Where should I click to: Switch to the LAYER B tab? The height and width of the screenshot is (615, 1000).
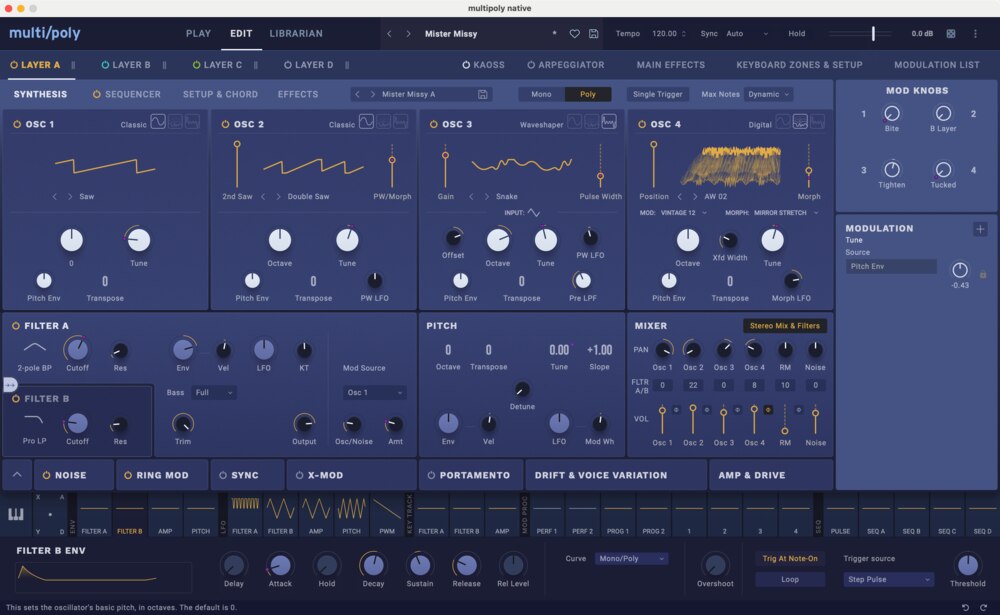pos(128,64)
